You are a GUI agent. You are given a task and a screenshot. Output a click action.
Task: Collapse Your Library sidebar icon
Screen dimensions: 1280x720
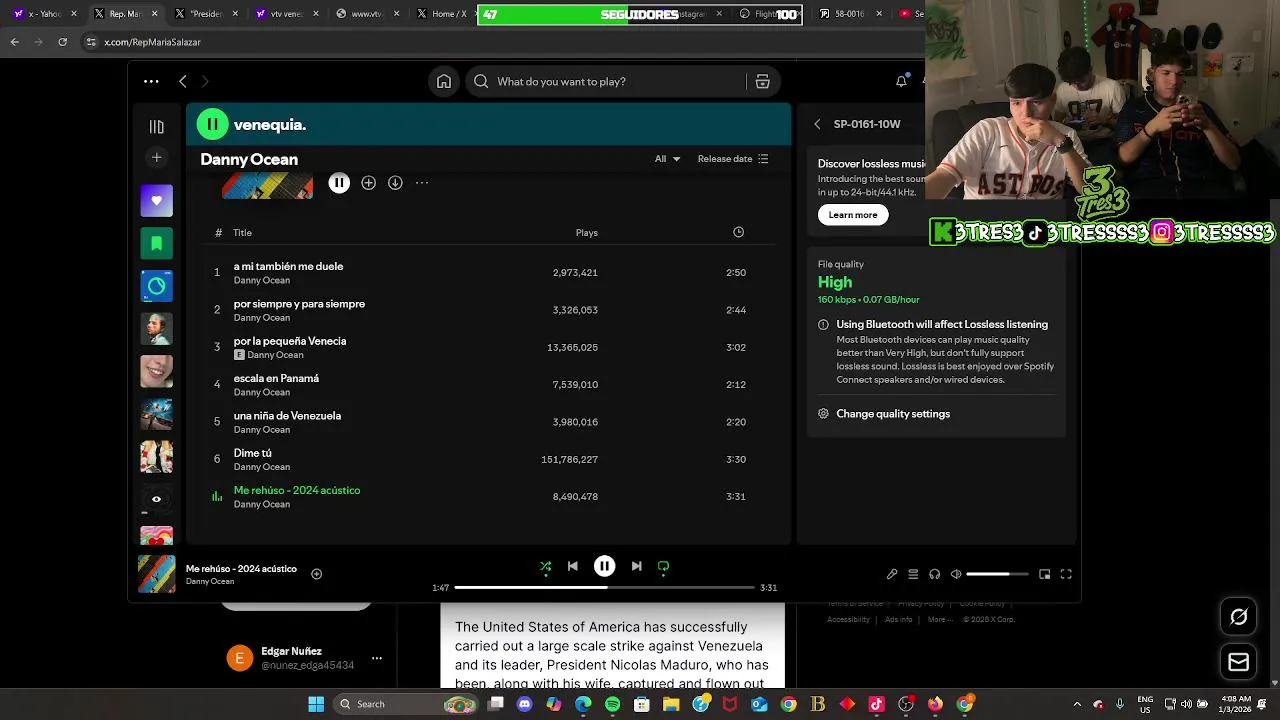[x=156, y=127]
